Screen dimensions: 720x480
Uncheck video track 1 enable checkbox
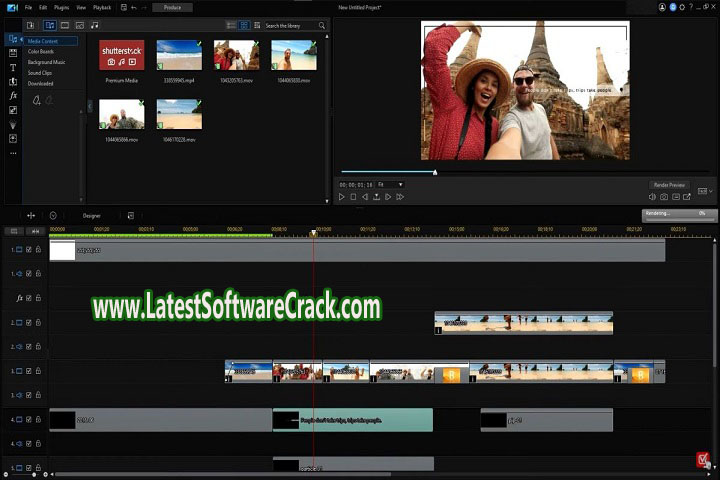click(29, 250)
